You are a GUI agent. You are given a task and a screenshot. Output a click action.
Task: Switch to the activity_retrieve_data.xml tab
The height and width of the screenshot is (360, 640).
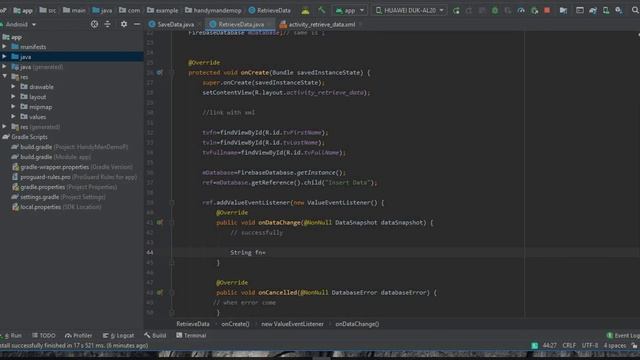tap(318, 24)
